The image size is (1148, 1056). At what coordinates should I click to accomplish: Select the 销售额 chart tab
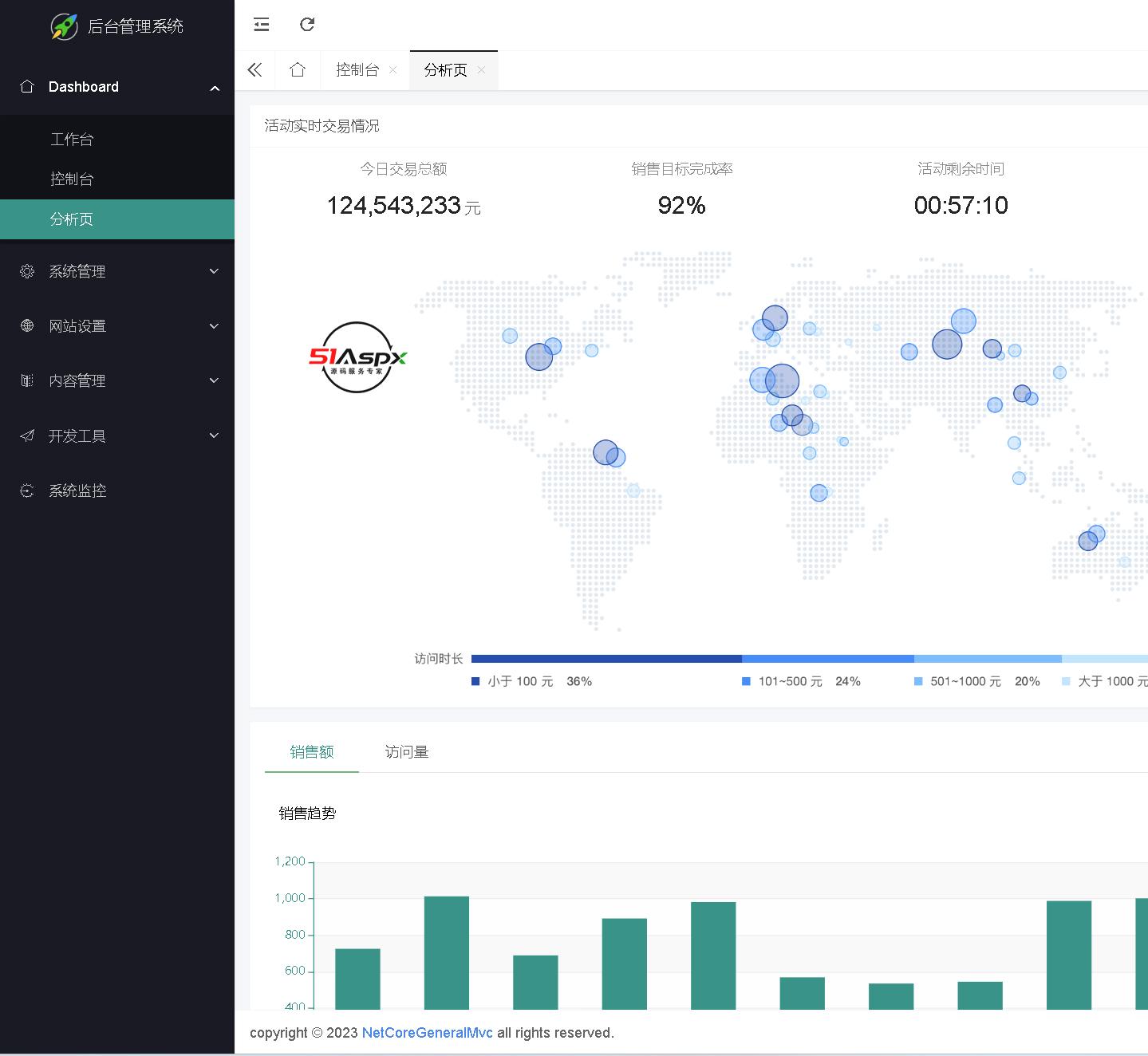pos(312,752)
